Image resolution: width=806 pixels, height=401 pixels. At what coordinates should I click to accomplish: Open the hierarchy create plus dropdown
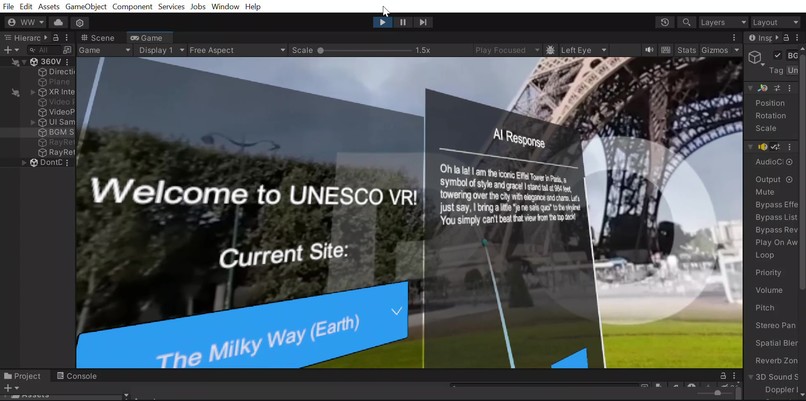point(11,50)
